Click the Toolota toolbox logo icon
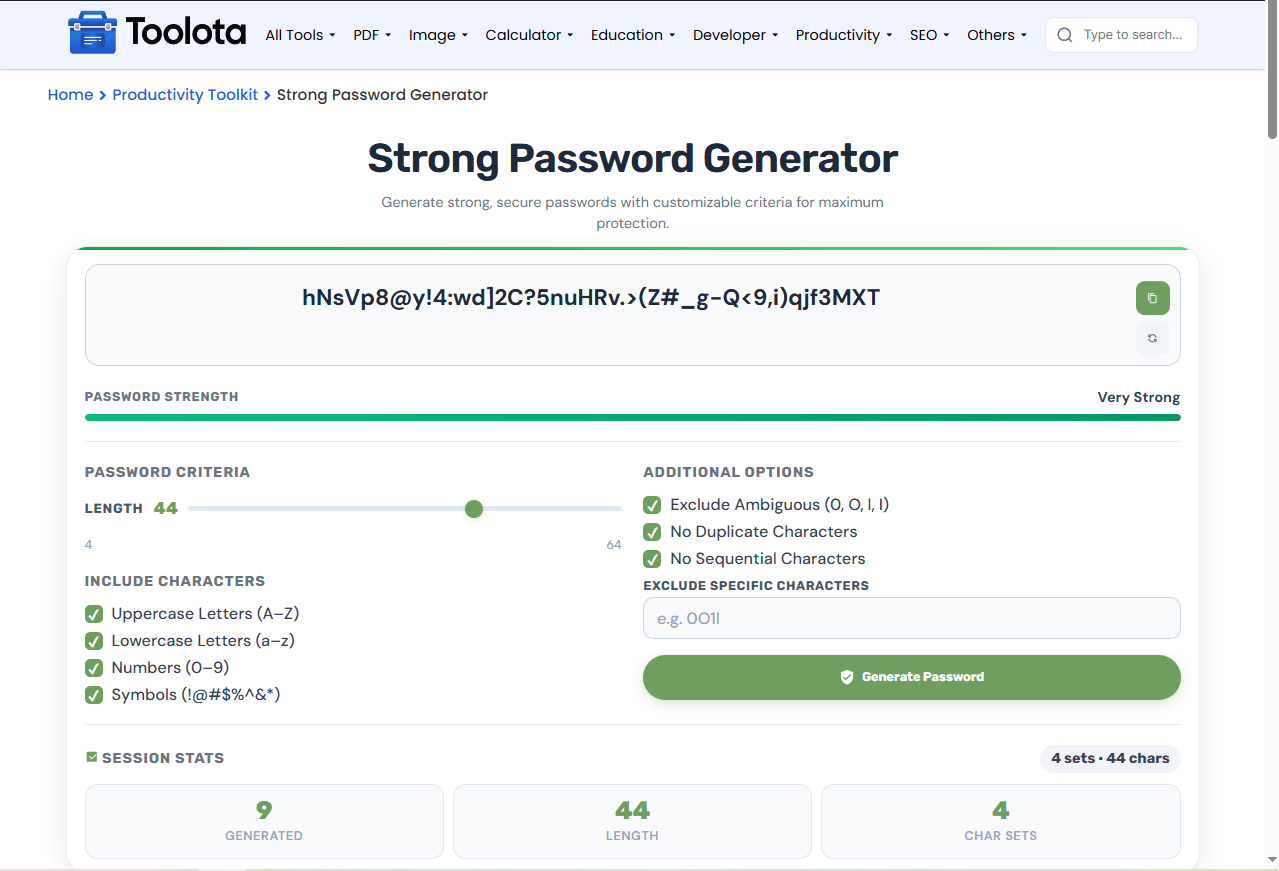The width and height of the screenshot is (1279, 871). (x=92, y=33)
